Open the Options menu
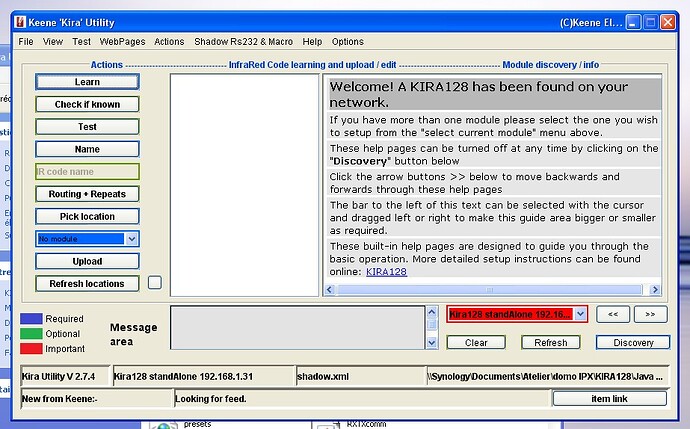Screen dimensions: 690x429 tap(348, 41)
